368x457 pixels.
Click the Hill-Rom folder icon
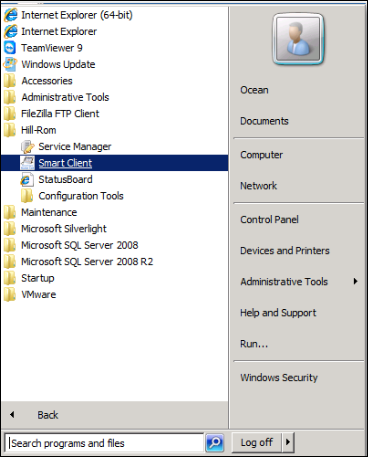point(10,130)
